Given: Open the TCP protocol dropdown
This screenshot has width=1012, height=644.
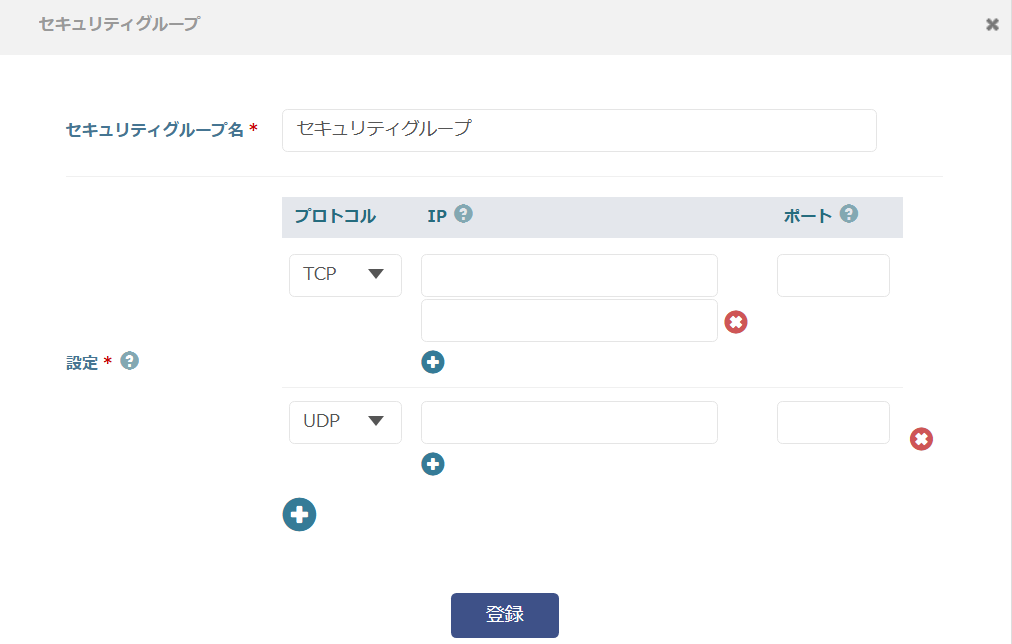Looking at the screenshot, I should click(x=345, y=275).
